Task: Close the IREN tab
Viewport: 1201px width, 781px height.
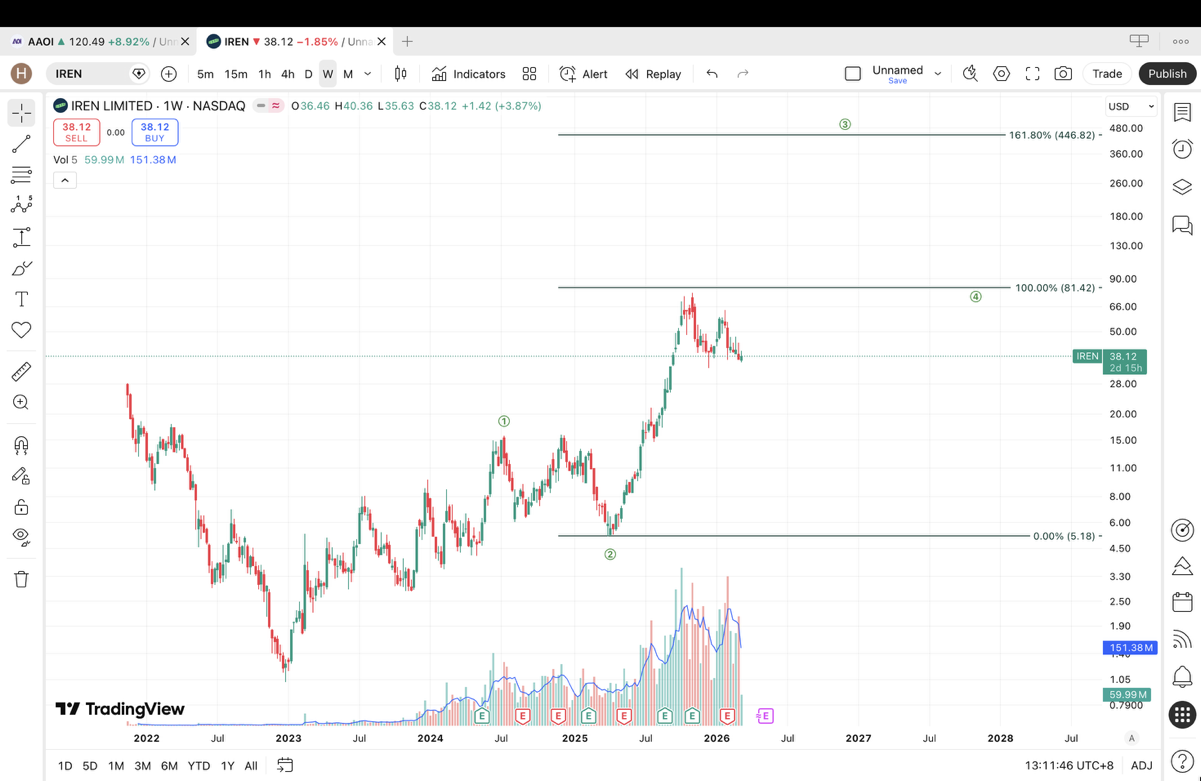Action: point(381,42)
